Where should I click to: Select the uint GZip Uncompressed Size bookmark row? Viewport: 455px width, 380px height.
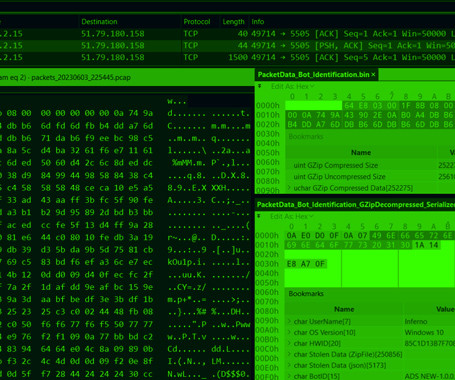tap(370, 177)
